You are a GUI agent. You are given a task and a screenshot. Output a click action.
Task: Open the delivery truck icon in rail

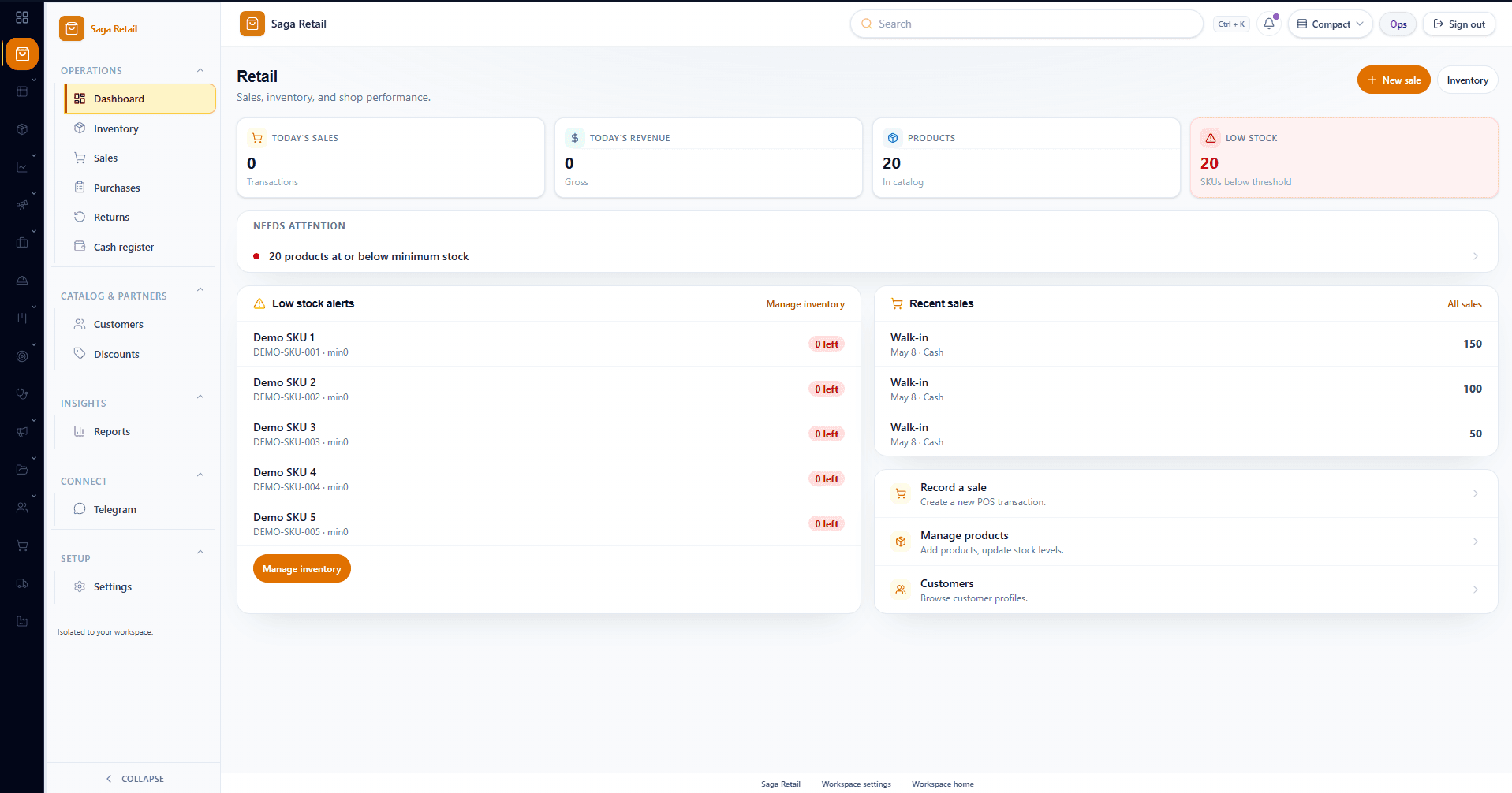click(x=22, y=583)
